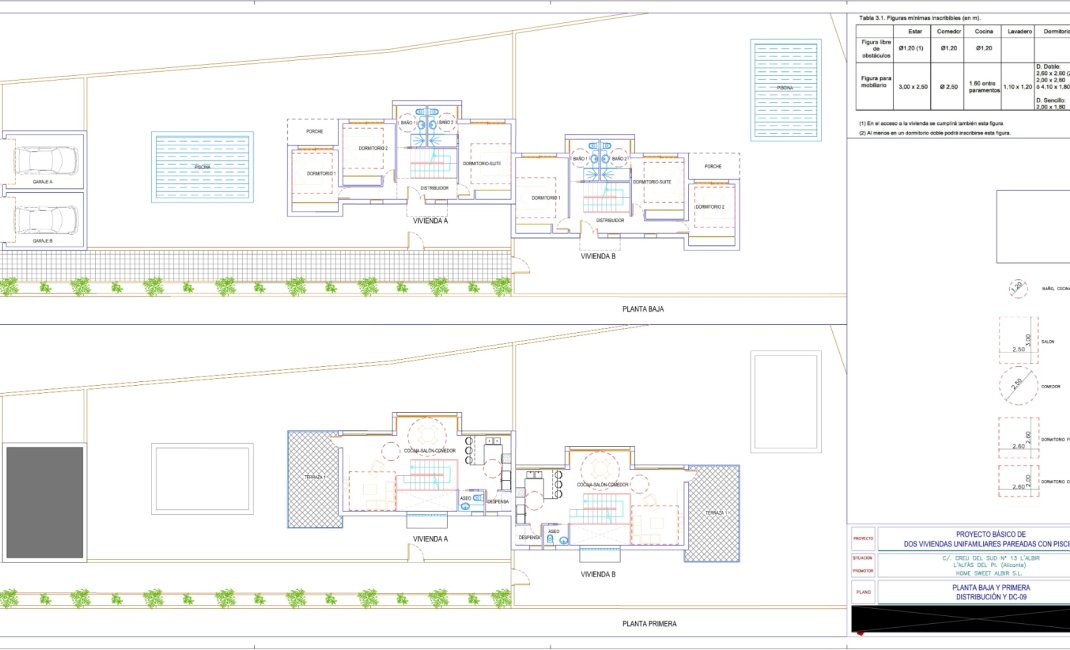This screenshot has width=1070, height=650.
Task: Select round dining table symbol in Vivienda B
Action: tap(600, 468)
